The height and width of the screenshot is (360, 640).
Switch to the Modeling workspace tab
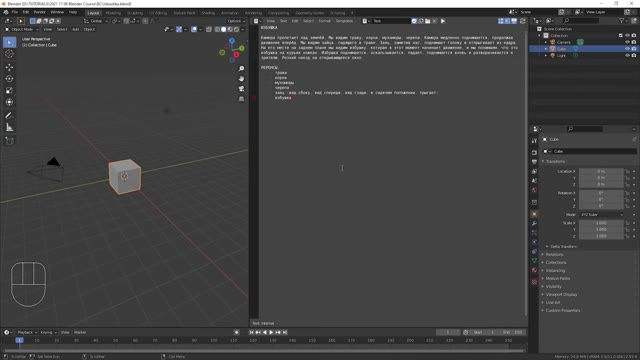pyautogui.click(x=113, y=13)
